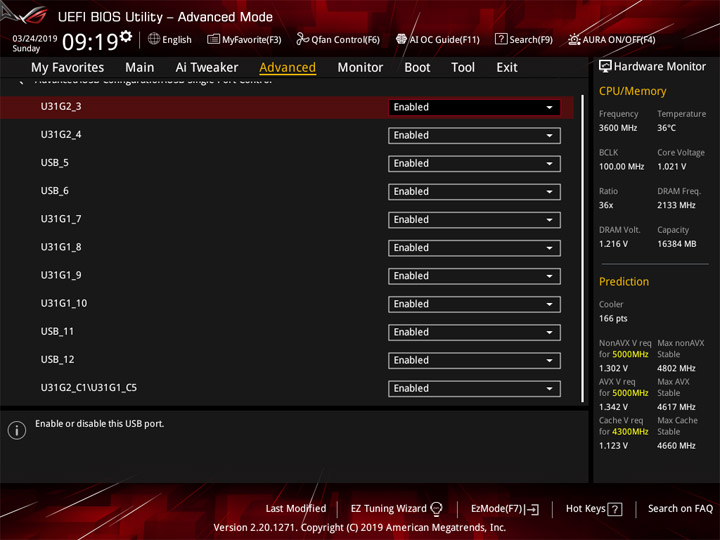The width and height of the screenshot is (720, 540).
Task: Click the Hot Keys question-mark icon
Action: pyautogui.click(x=615, y=509)
